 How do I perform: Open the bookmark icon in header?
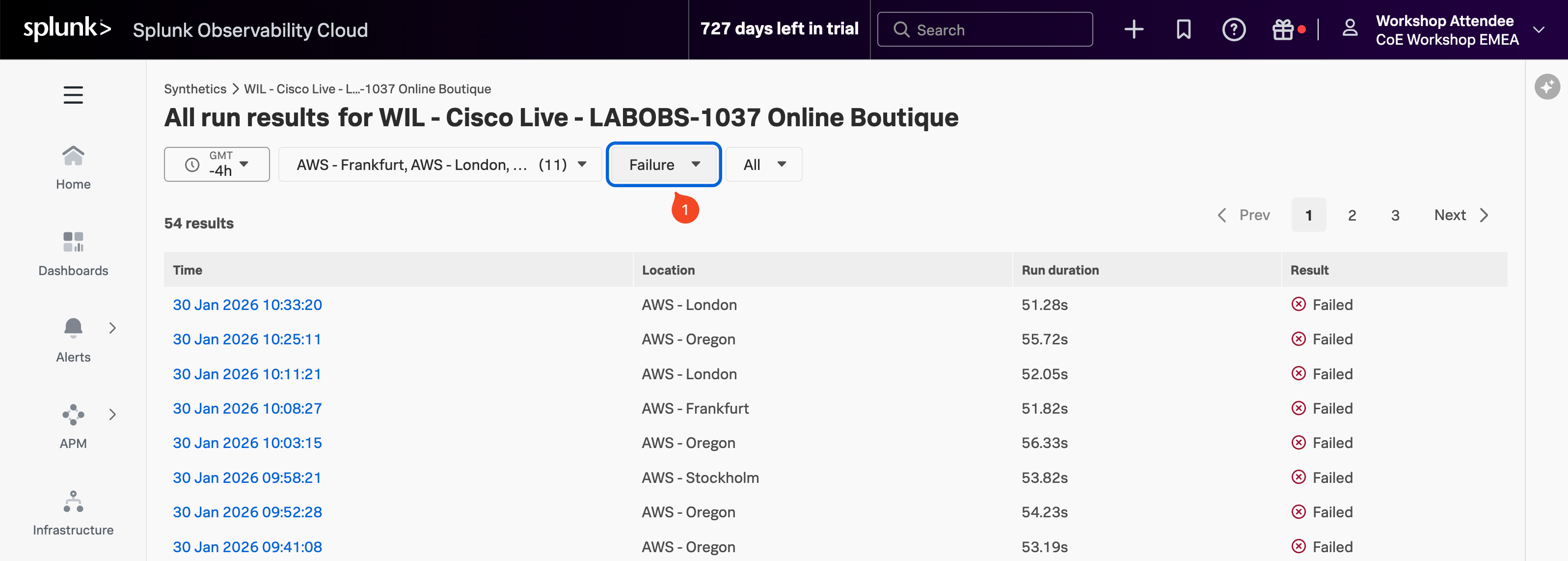(x=1183, y=29)
